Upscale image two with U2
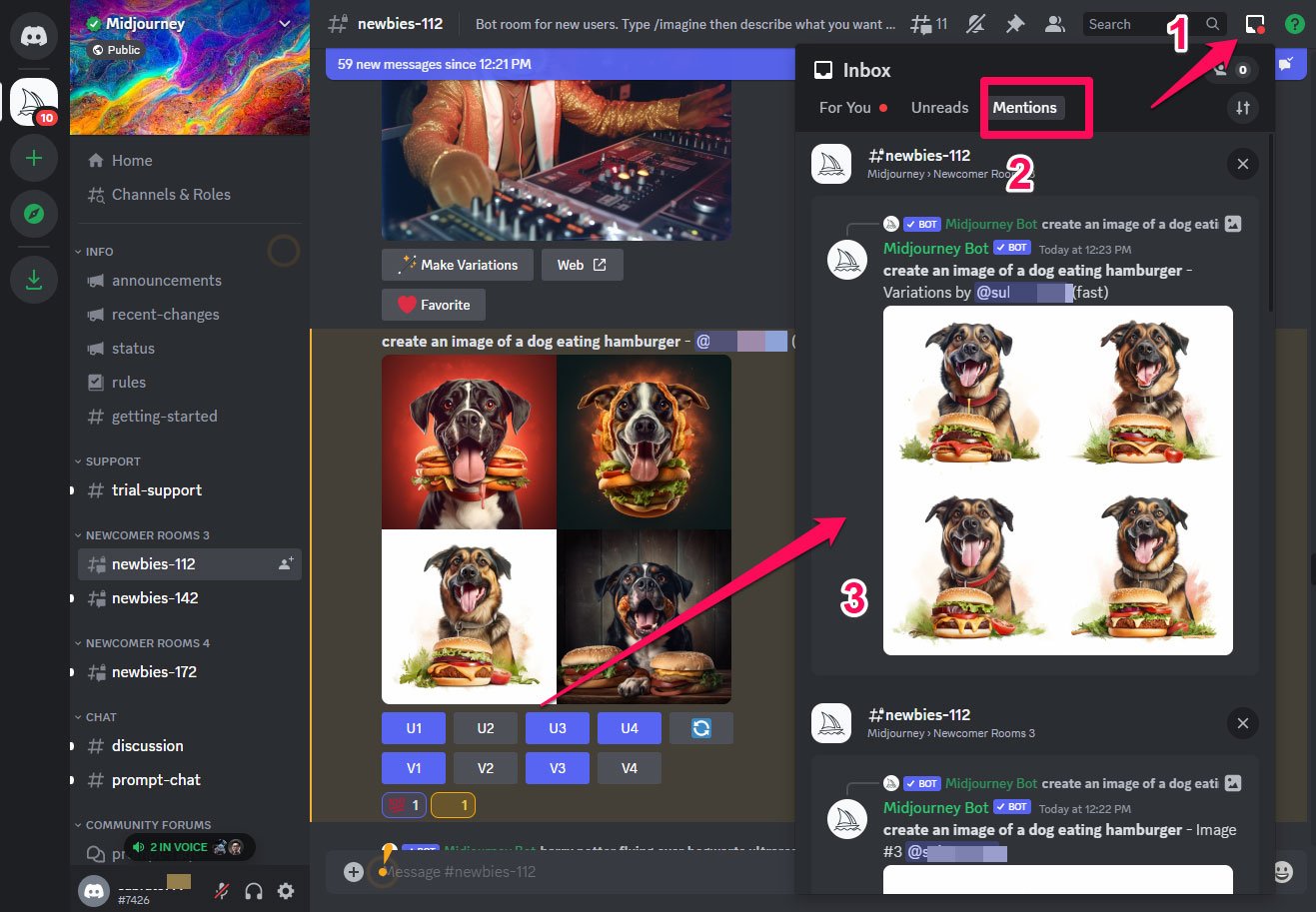Viewport: 1316px width, 912px height. [x=486, y=728]
